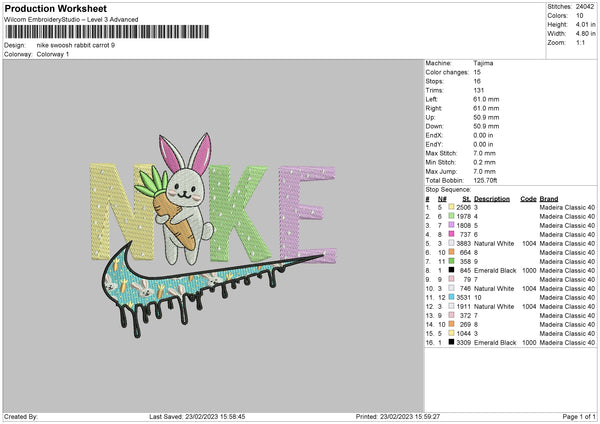600x424 pixels.
Task: Click the 'EndY:' label
Action: [434, 144]
